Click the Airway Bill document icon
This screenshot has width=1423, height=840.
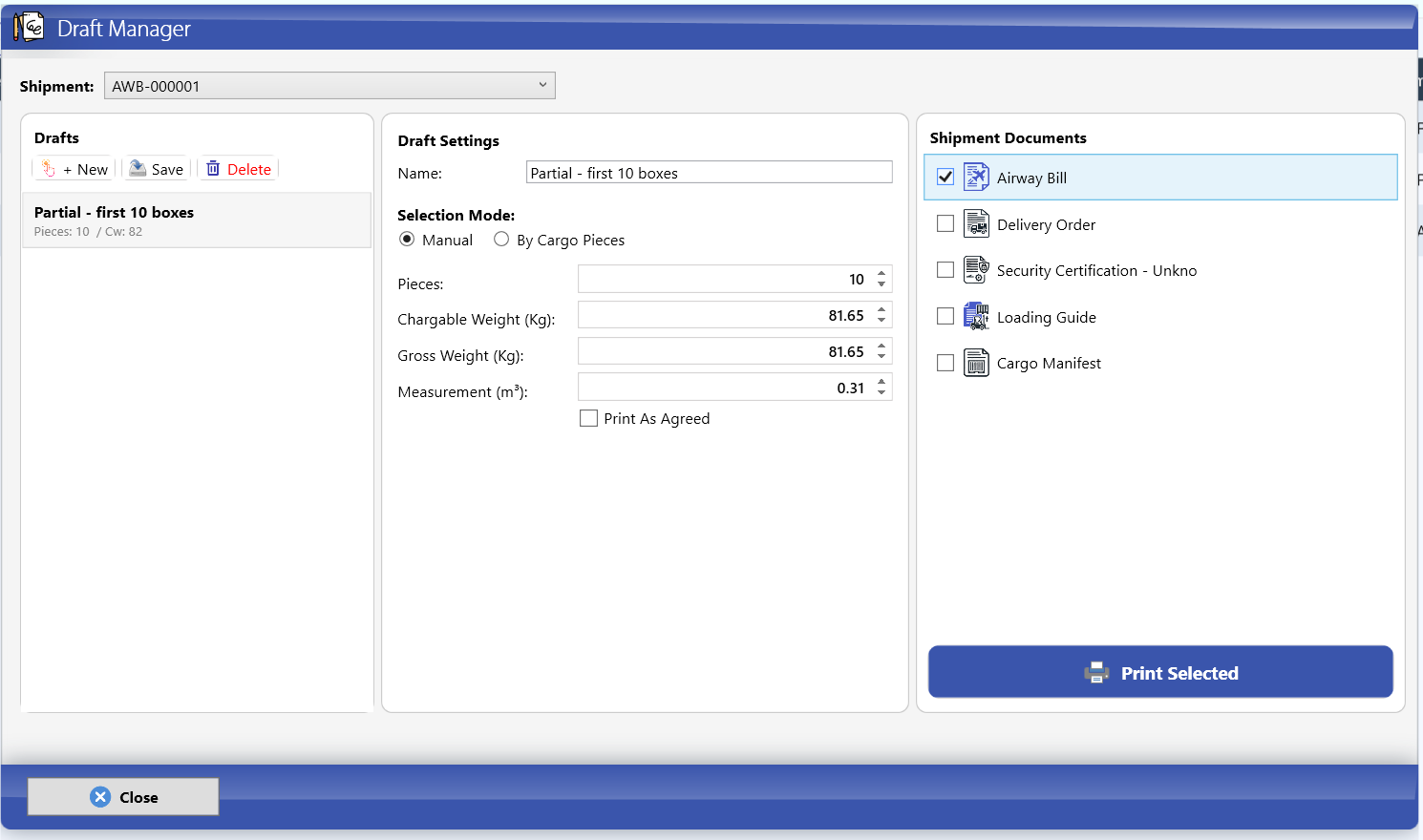(x=976, y=177)
